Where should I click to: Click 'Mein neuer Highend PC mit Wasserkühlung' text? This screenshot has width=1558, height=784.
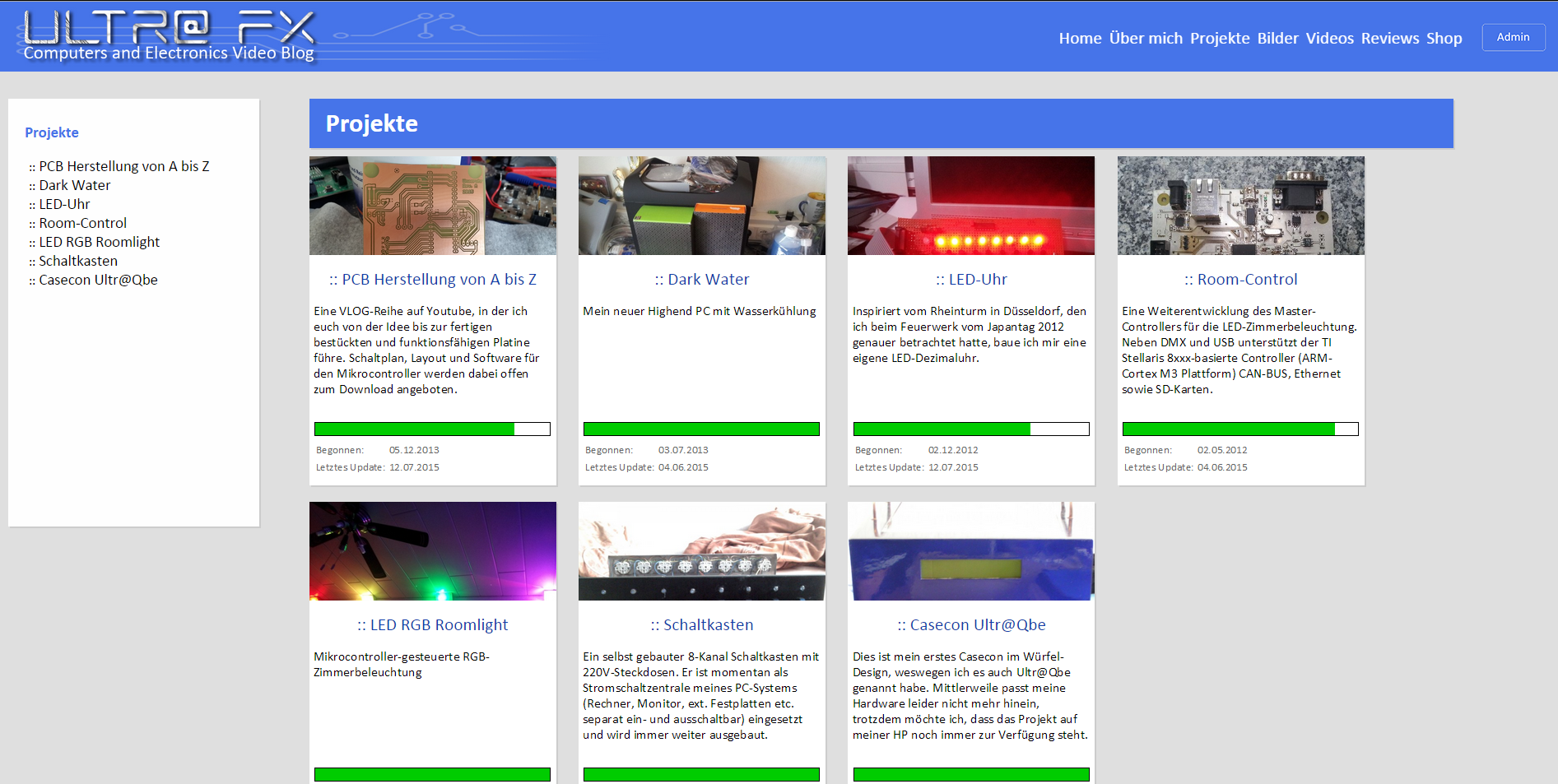point(700,311)
